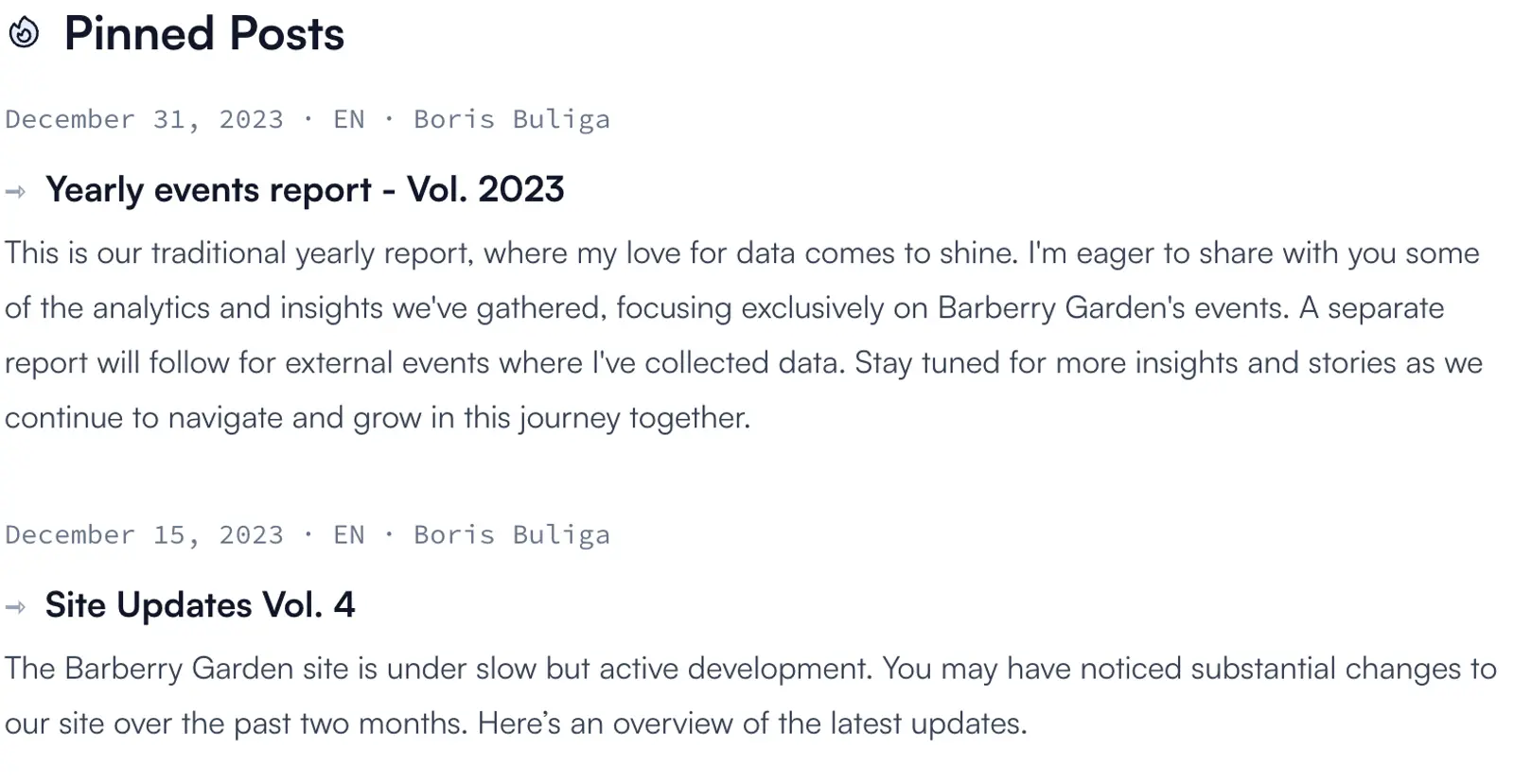Open the Site Updates Vol. 4 post
Screen dimensions: 1514x784
200,605
